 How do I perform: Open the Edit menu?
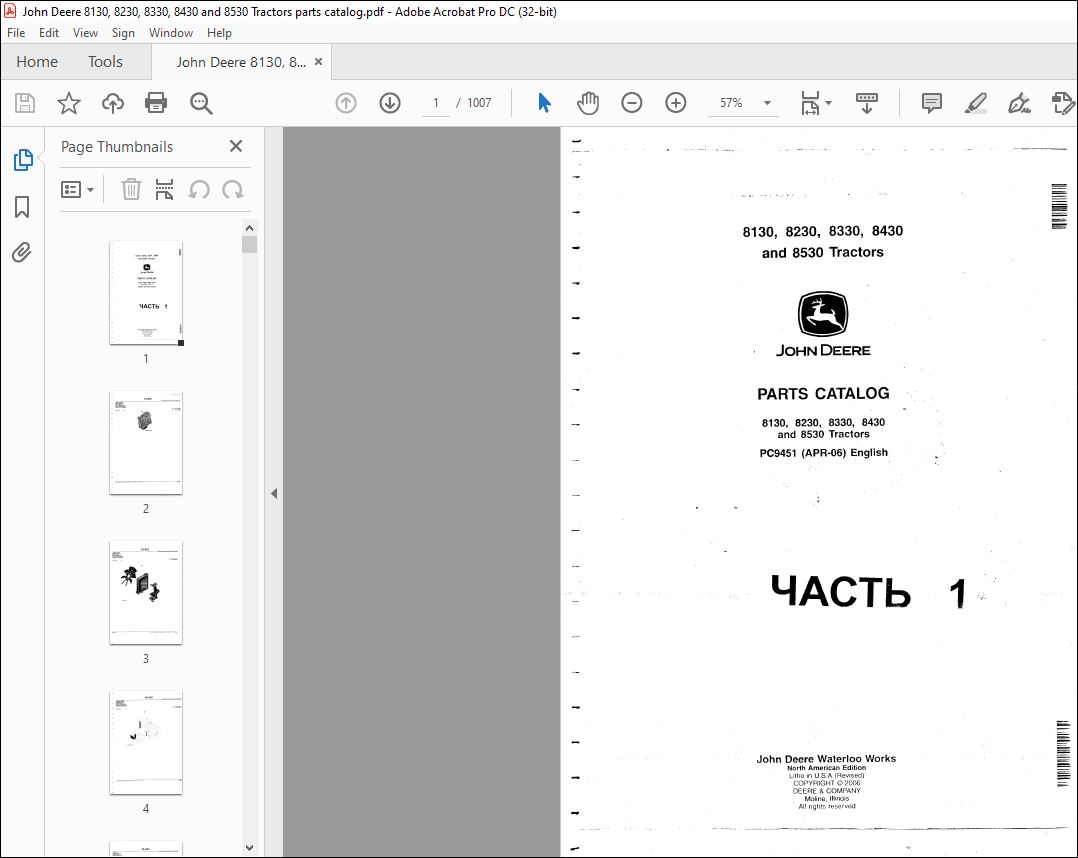coord(49,32)
